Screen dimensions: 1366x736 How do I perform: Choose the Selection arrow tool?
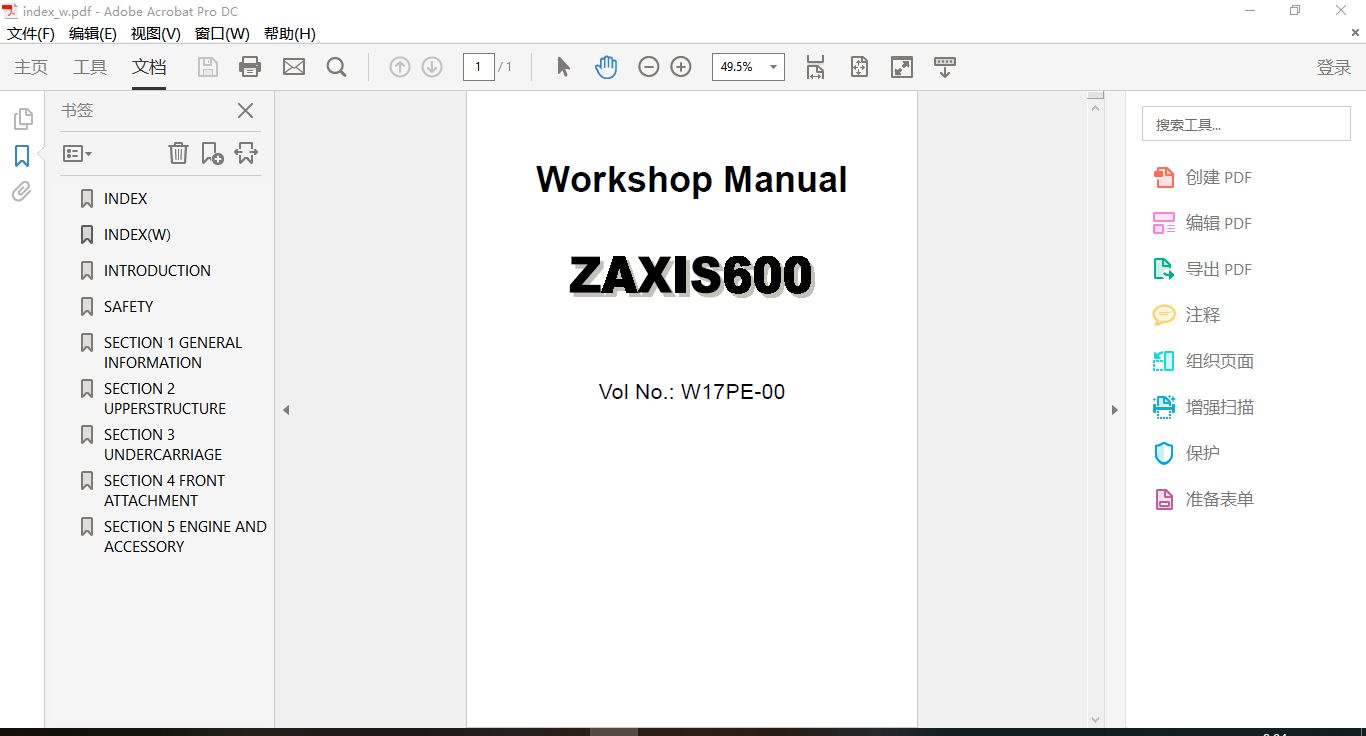[x=563, y=67]
